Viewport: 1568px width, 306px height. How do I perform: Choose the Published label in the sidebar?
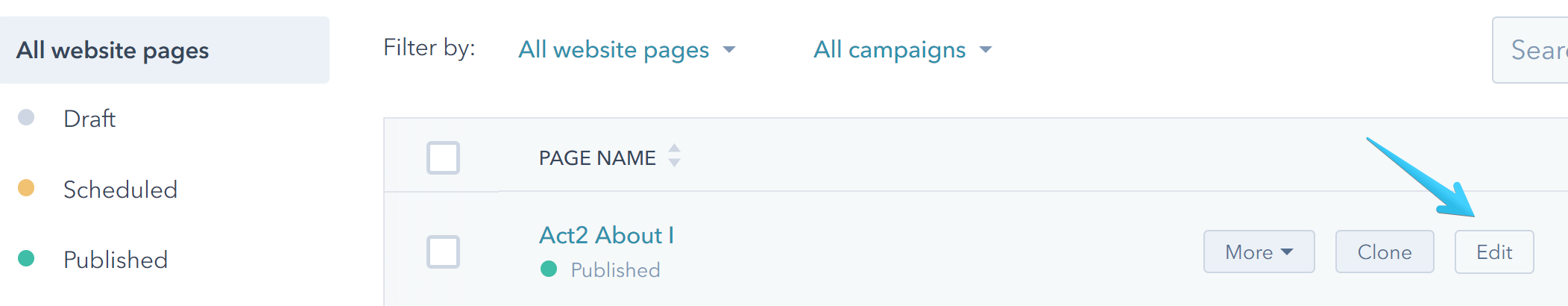(116, 260)
